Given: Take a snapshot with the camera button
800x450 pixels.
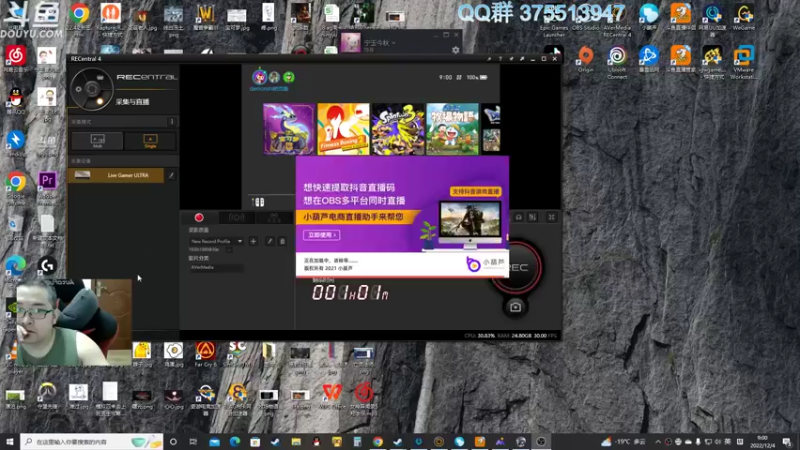Looking at the screenshot, I should [515, 307].
